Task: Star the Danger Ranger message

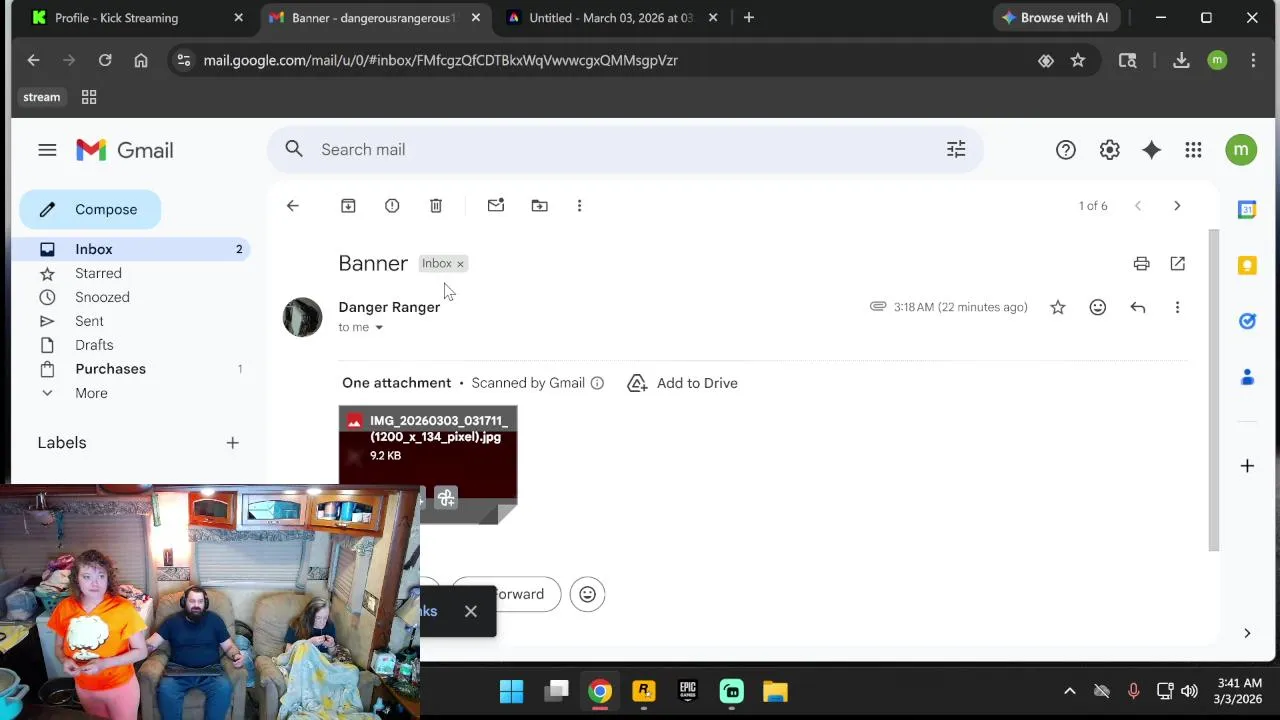Action: pyautogui.click(x=1058, y=307)
